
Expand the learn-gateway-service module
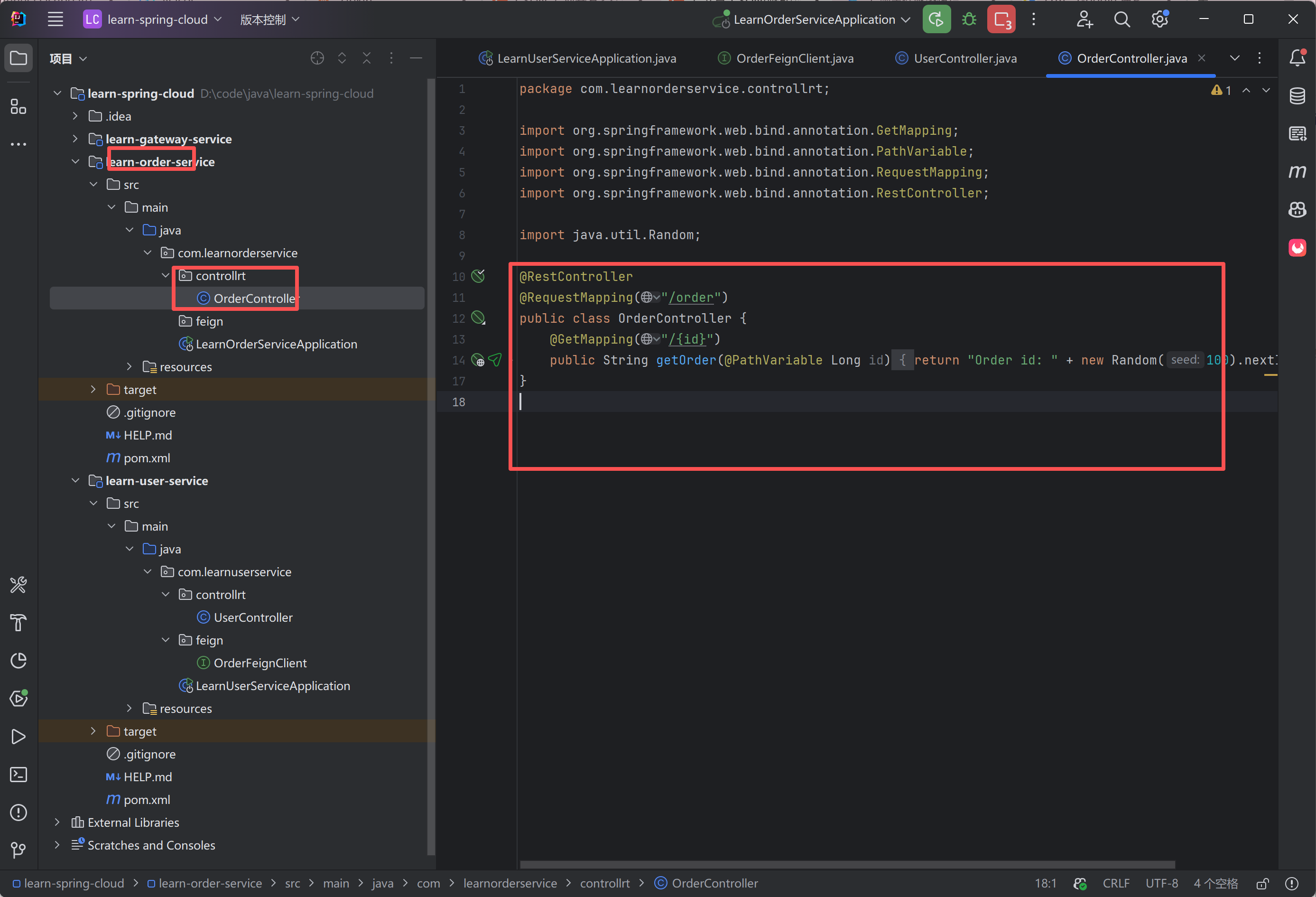point(75,139)
